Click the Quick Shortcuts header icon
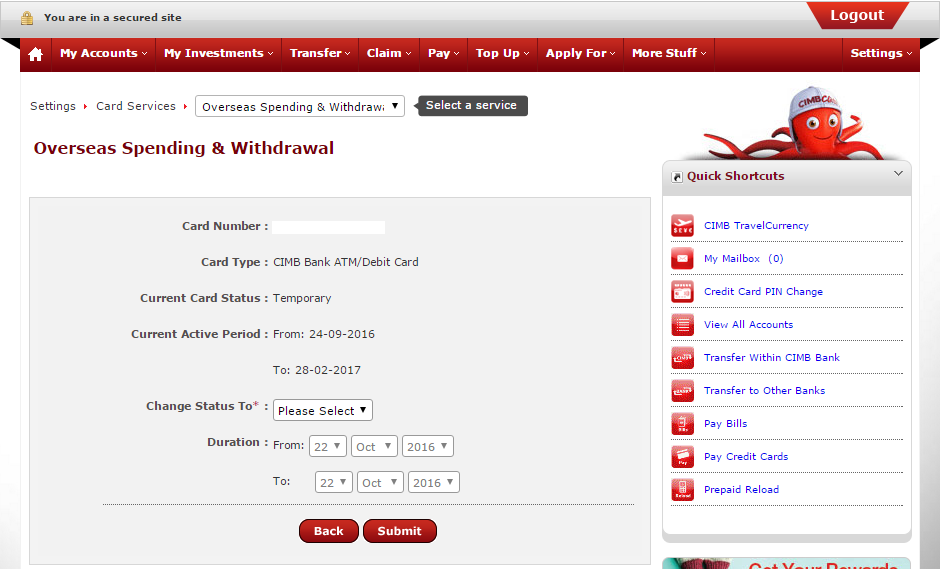940x569 pixels. pyautogui.click(x=677, y=177)
